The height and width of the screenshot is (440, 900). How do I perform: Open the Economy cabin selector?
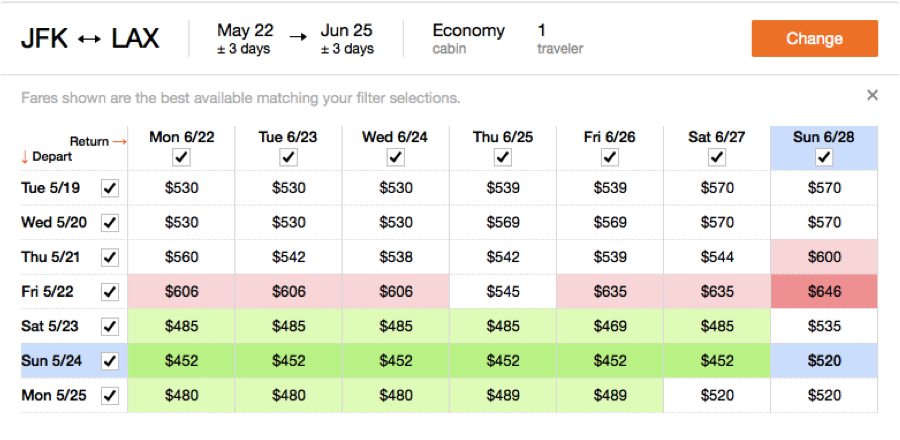click(x=468, y=39)
